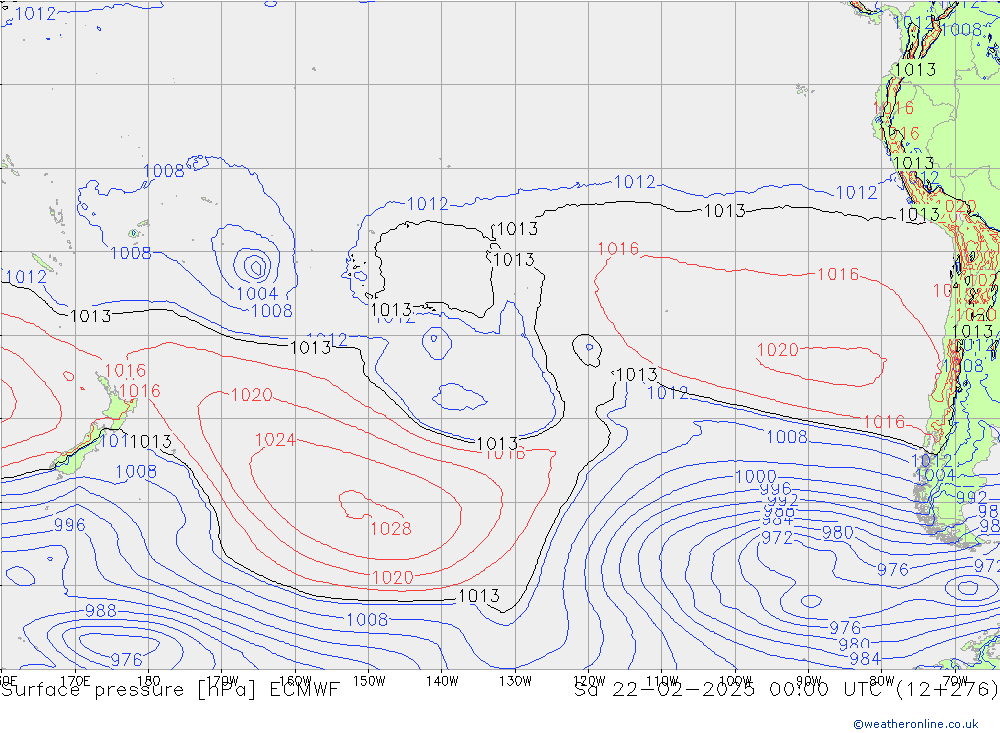The image size is (1000, 733).
Task: Click the blue 1000 isobar label
Action: [x=756, y=477]
